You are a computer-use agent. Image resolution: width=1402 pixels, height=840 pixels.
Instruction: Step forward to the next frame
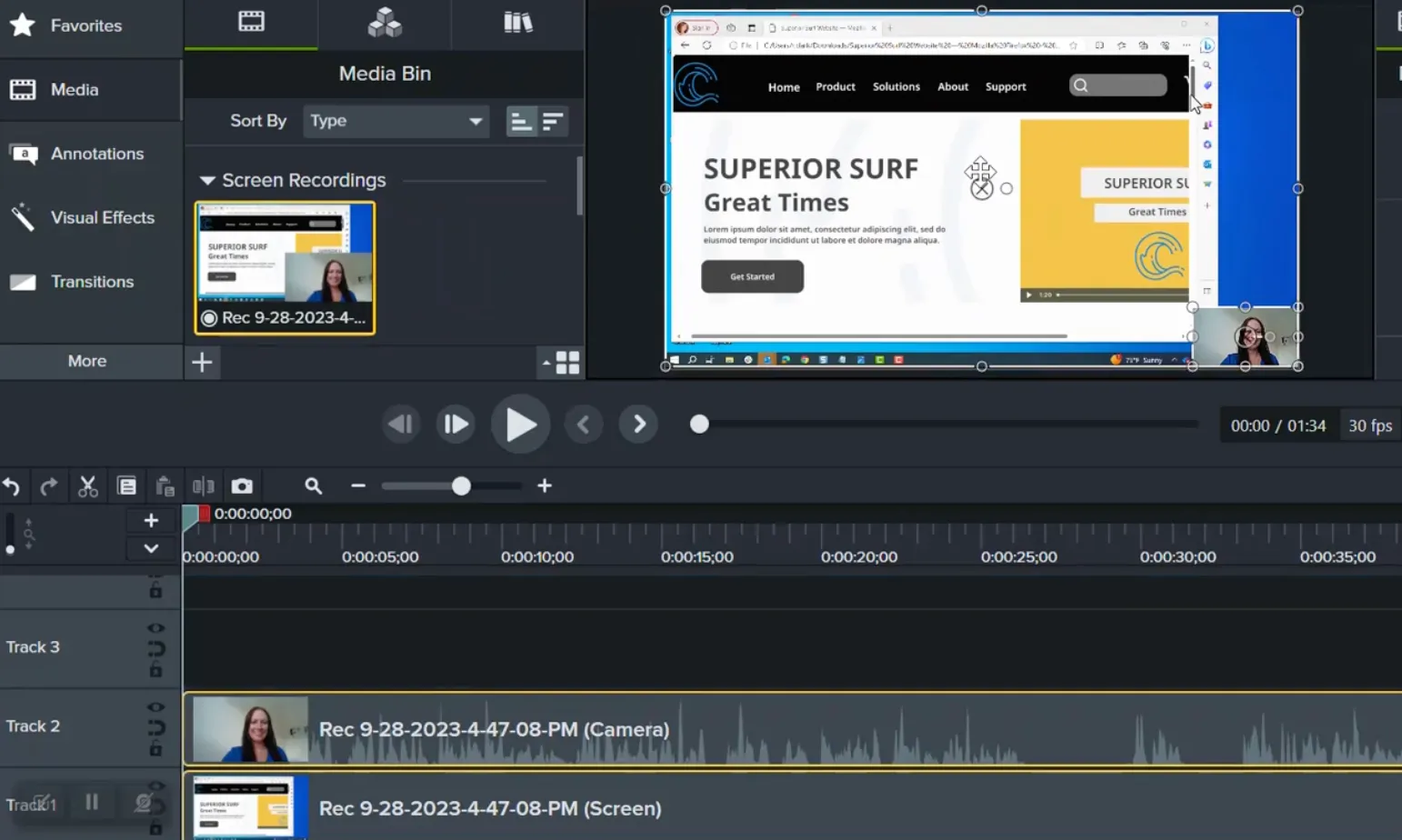tap(456, 425)
